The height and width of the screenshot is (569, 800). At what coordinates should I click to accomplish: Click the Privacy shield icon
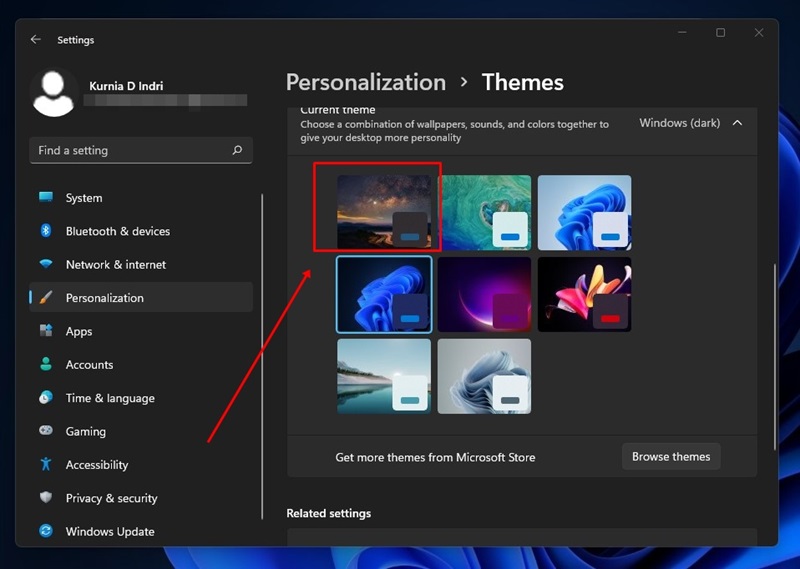click(46, 498)
